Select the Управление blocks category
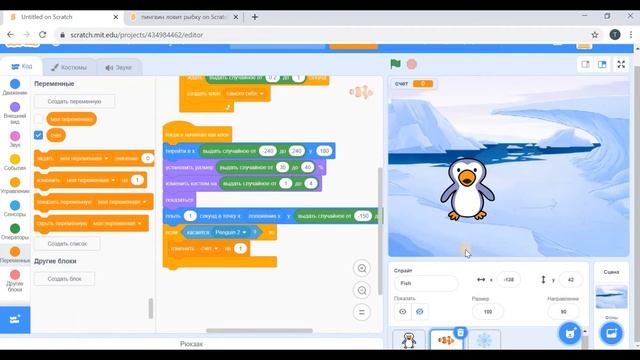The height and width of the screenshot is (360, 640). [15, 186]
